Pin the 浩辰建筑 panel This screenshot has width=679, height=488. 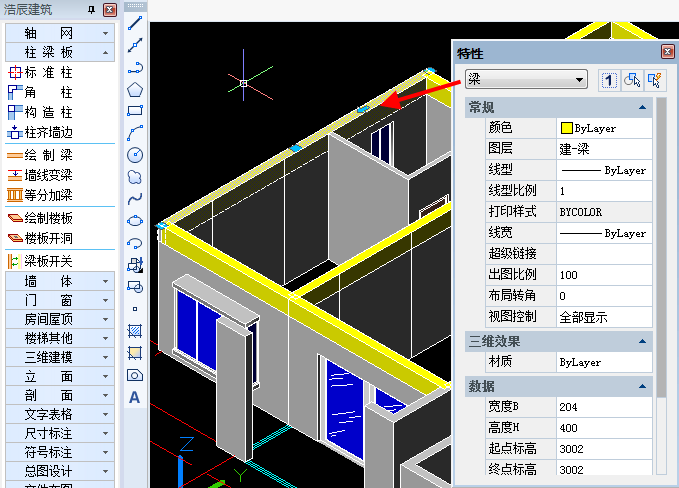coord(91,10)
